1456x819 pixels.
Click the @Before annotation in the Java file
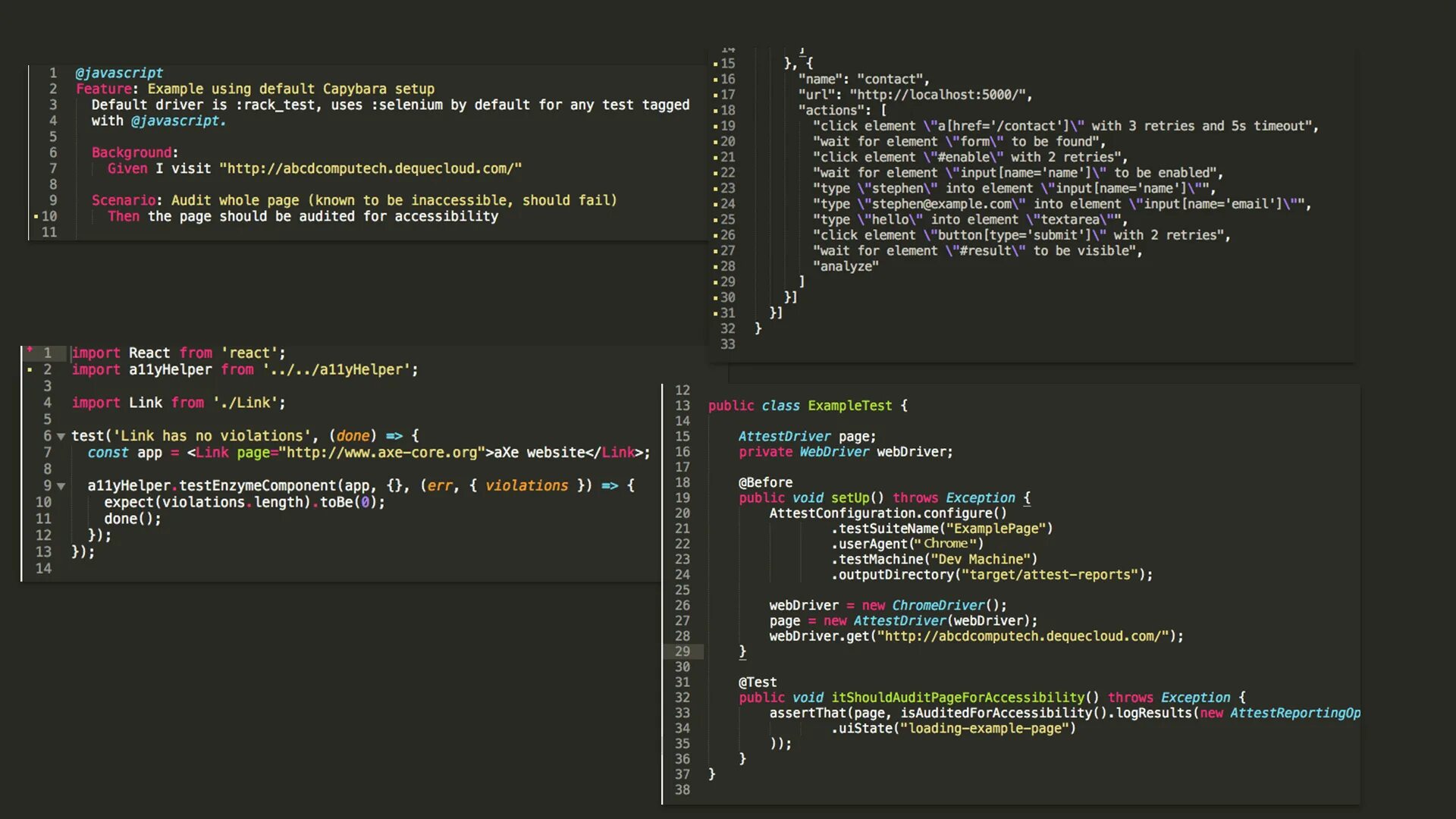tap(765, 482)
